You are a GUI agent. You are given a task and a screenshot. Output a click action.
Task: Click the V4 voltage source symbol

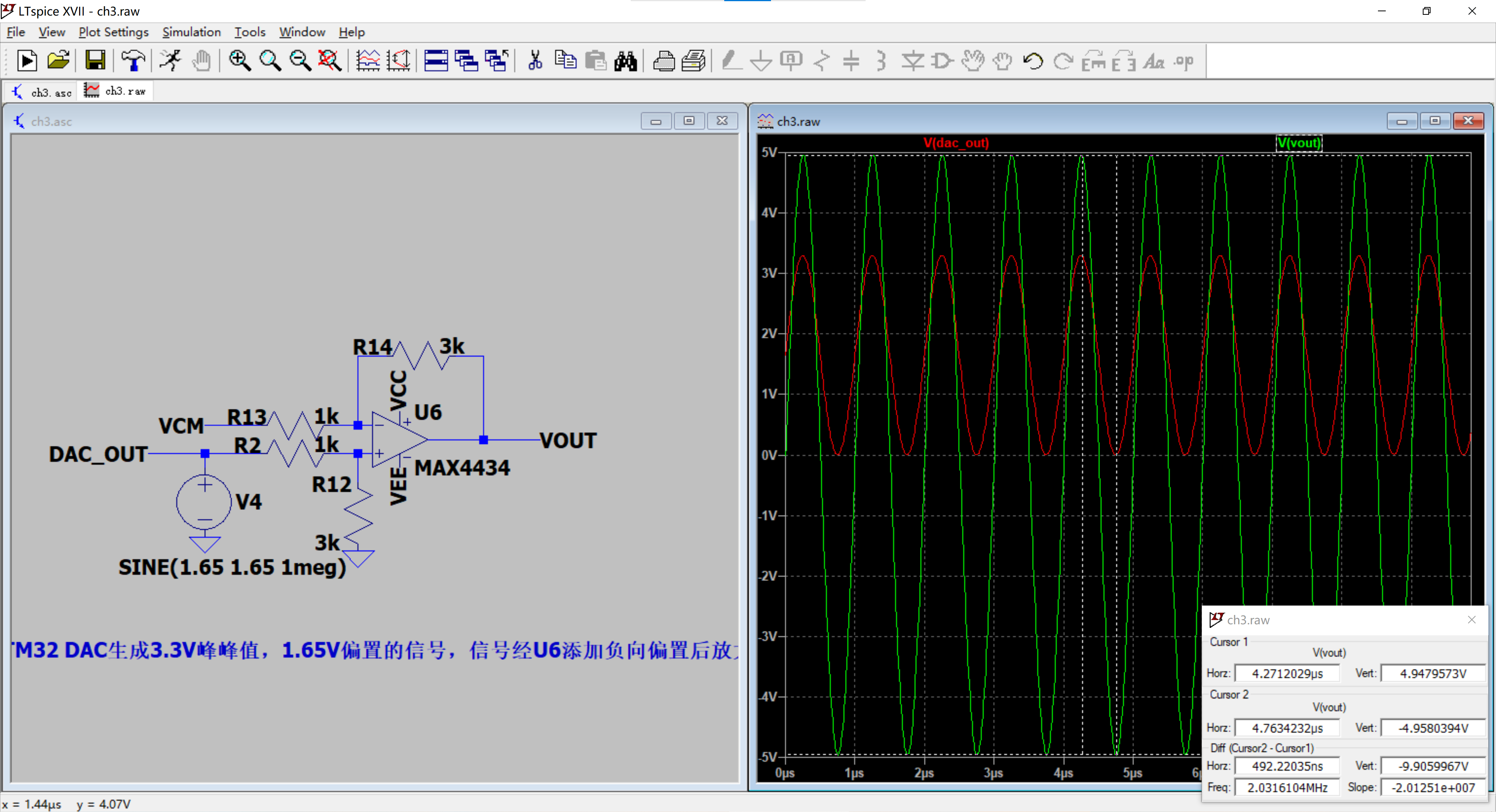[x=205, y=502]
